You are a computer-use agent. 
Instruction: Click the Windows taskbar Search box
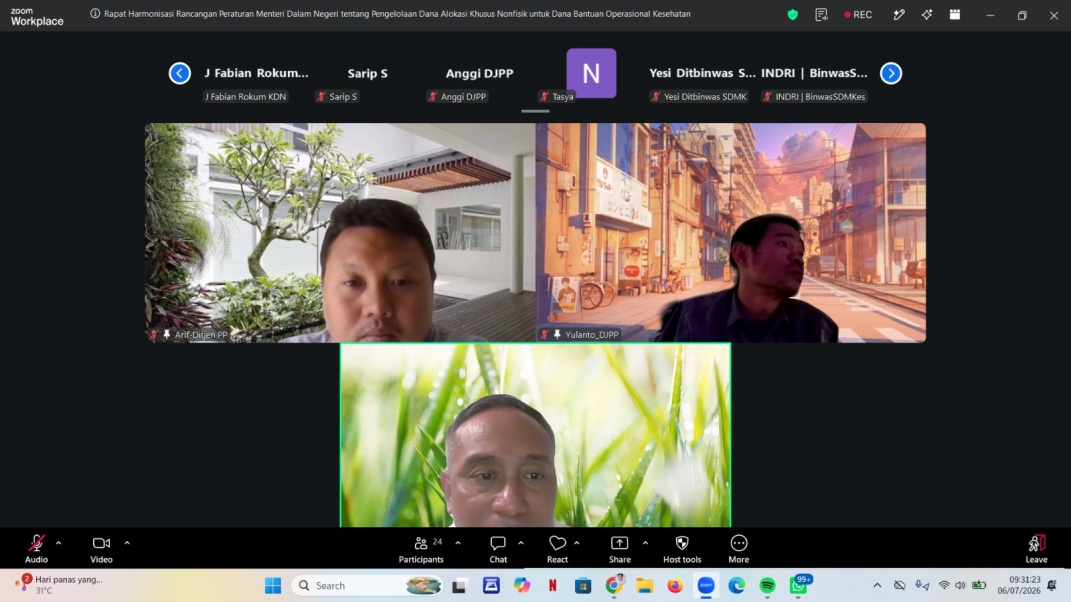click(x=367, y=586)
